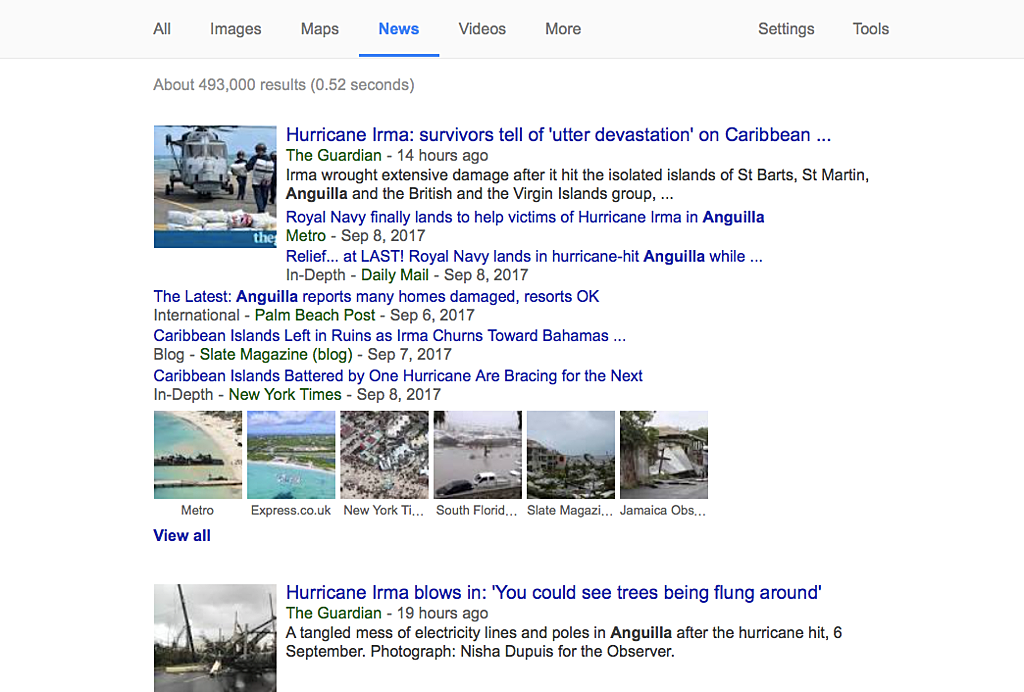Open the Royal Navy finally lands Metro article
Image resolution: width=1024 pixels, height=692 pixels.
click(x=525, y=217)
